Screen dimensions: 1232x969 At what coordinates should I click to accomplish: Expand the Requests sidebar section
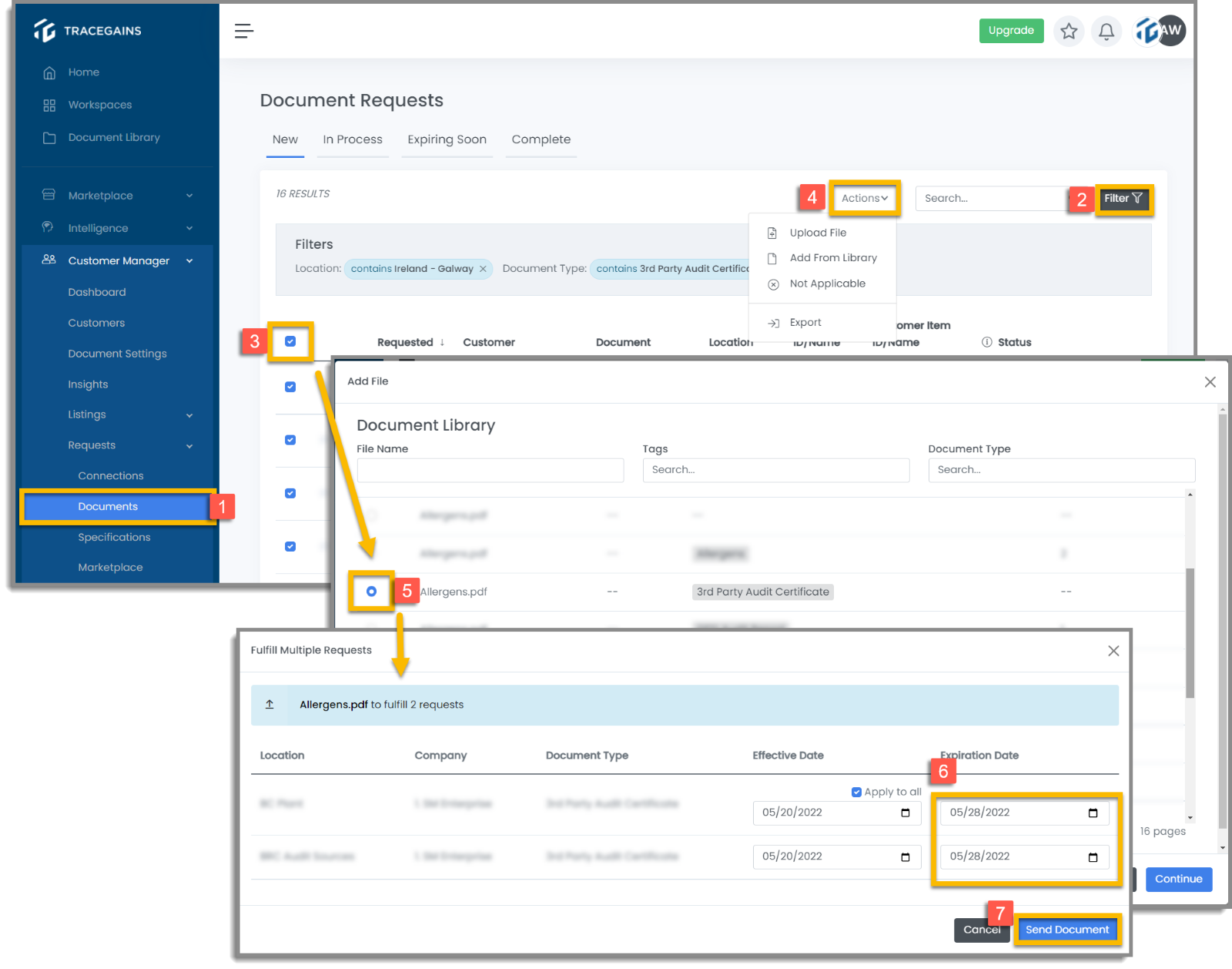tap(91, 445)
